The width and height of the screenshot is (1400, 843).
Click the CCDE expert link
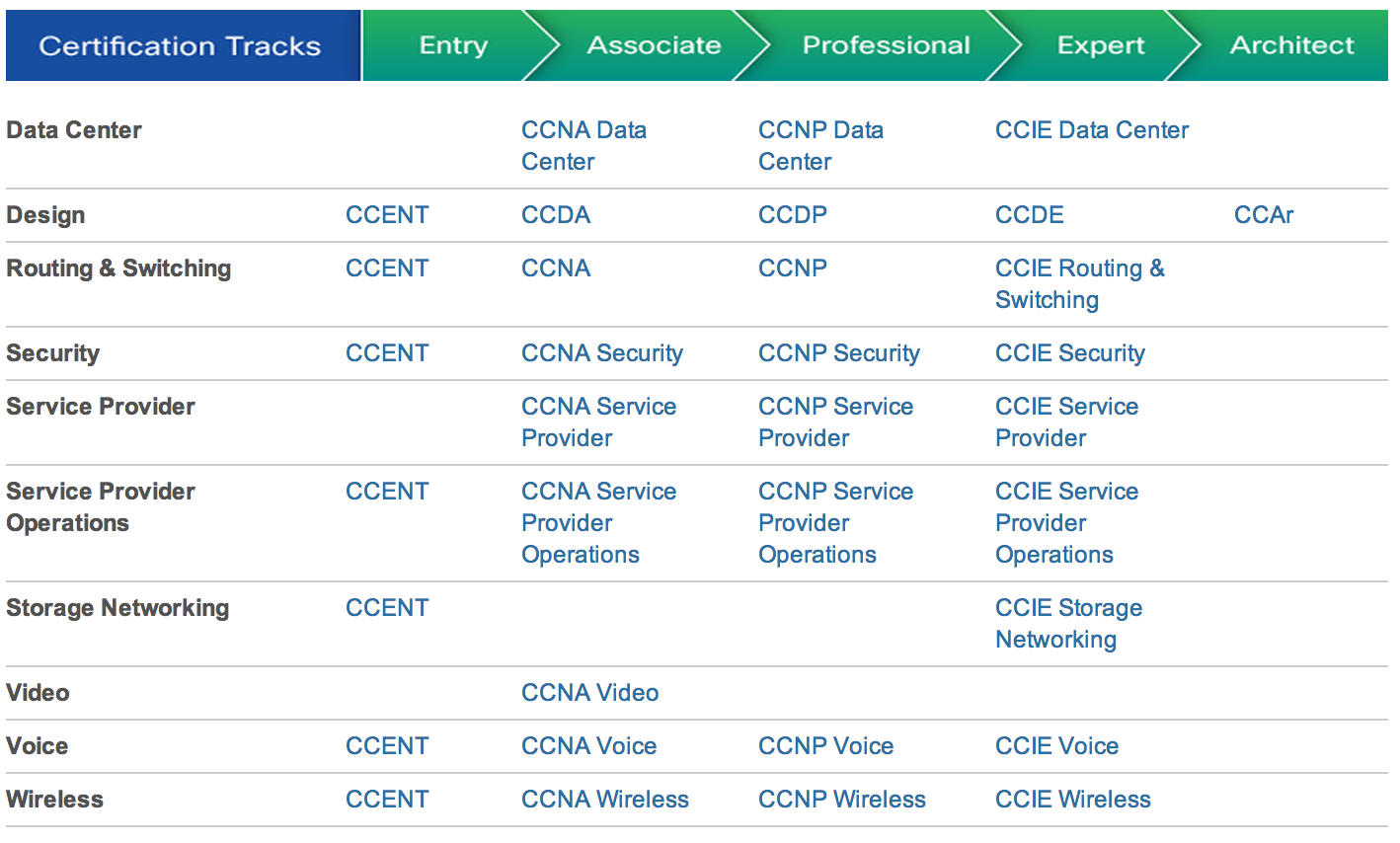pyautogui.click(x=1029, y=215)
